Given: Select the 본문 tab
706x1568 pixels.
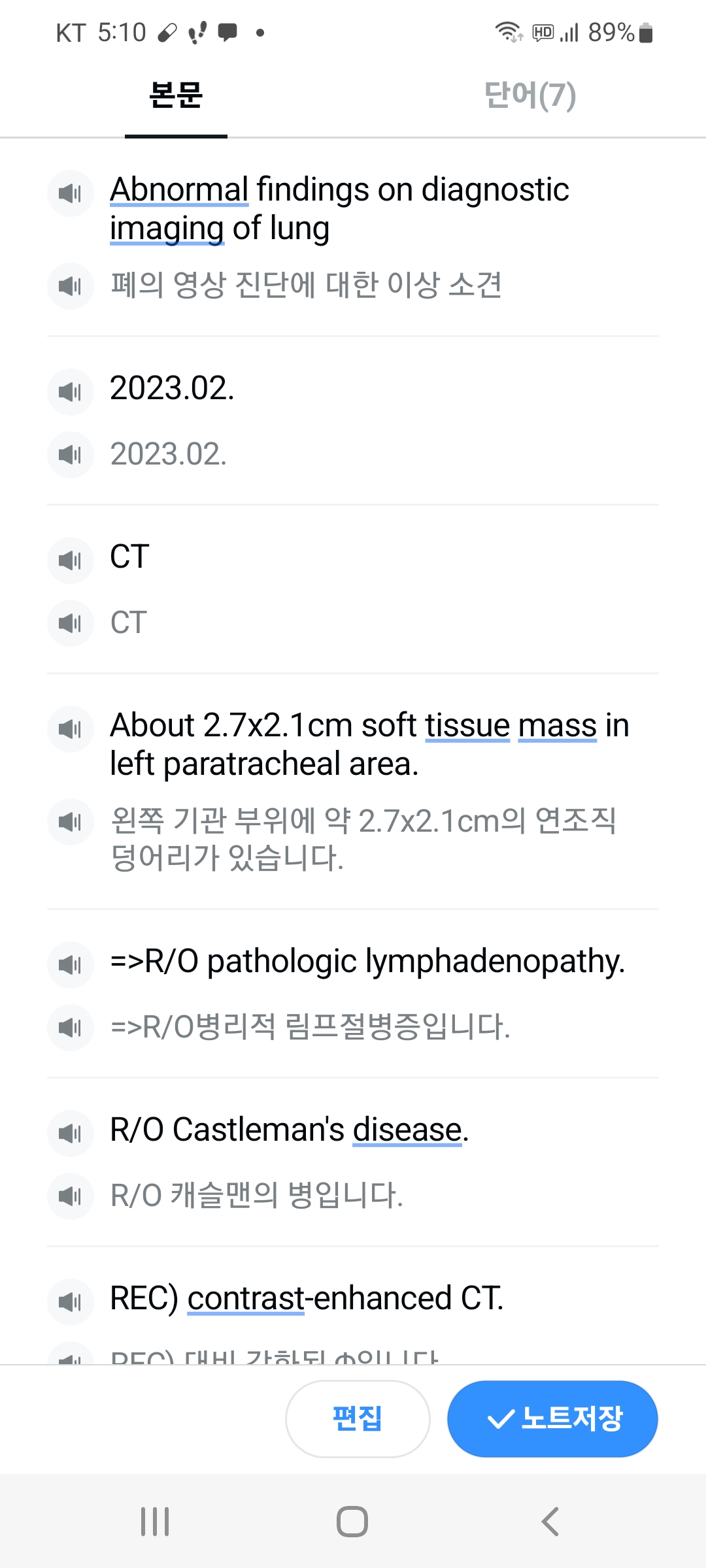Looking at the screenshot, I should coord(176,95).
